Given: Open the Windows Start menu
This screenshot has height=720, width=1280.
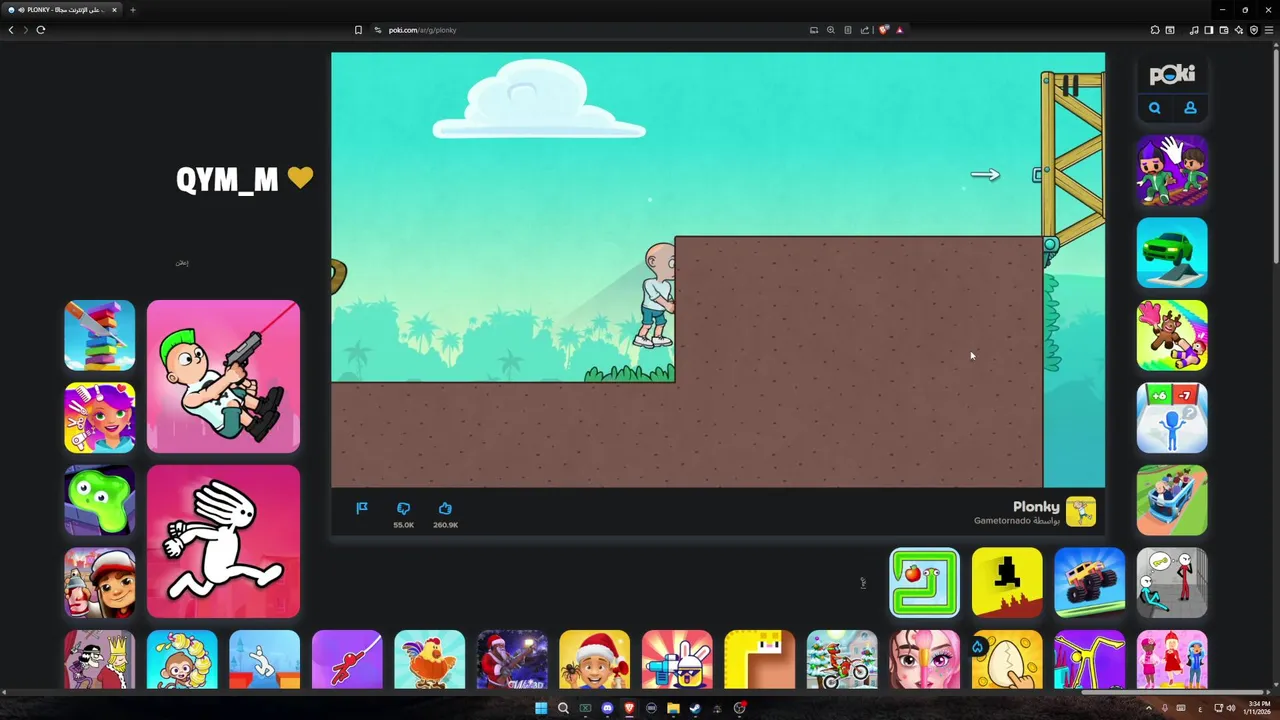Looking at the screenshot, I should [x=541, y=708].
